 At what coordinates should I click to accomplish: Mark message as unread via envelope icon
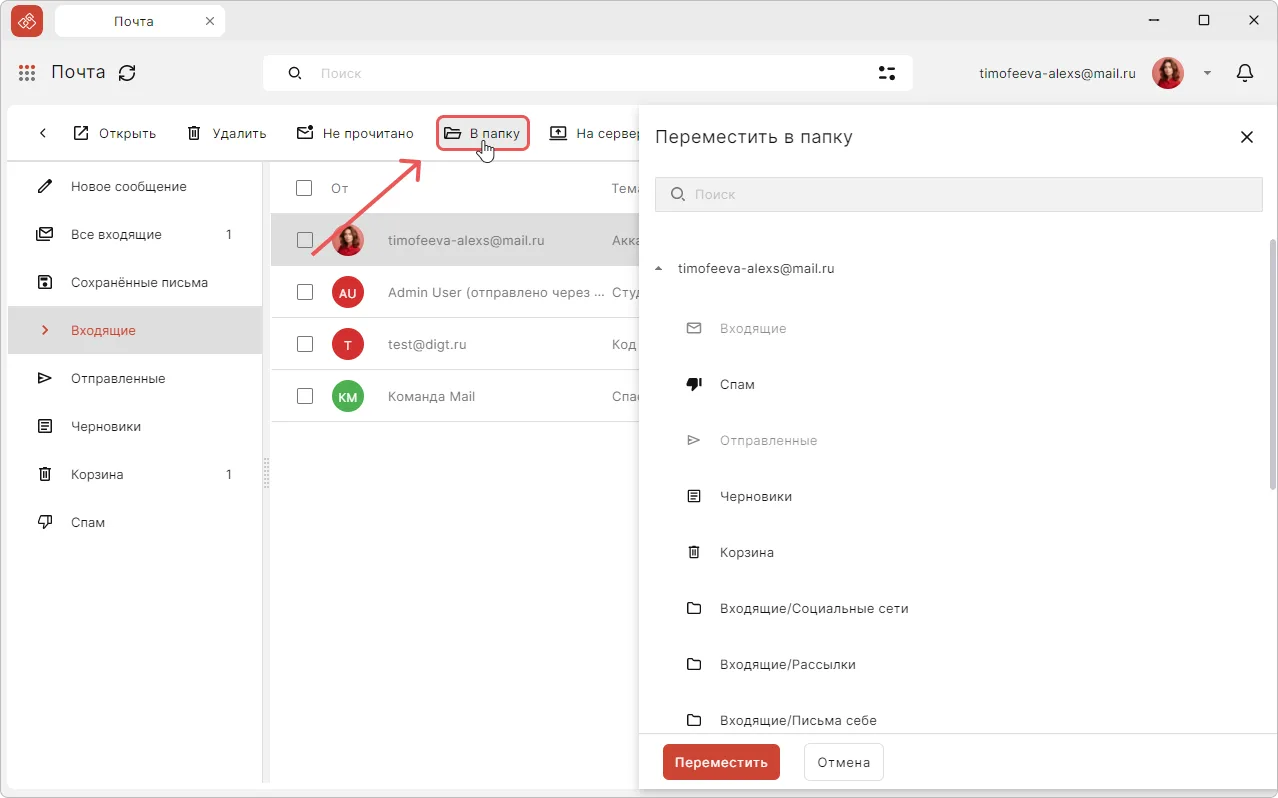coord(305,134)
